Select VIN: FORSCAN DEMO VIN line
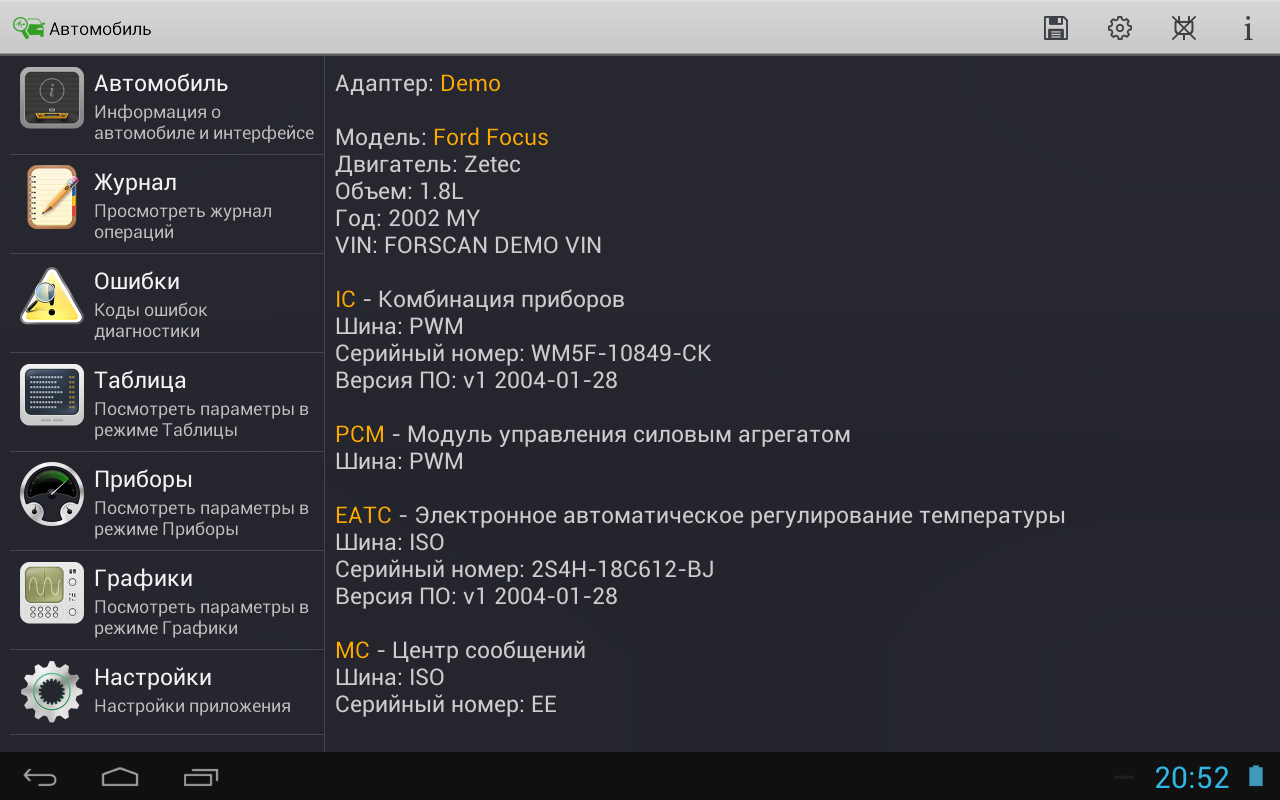 [x=468, y=245]
